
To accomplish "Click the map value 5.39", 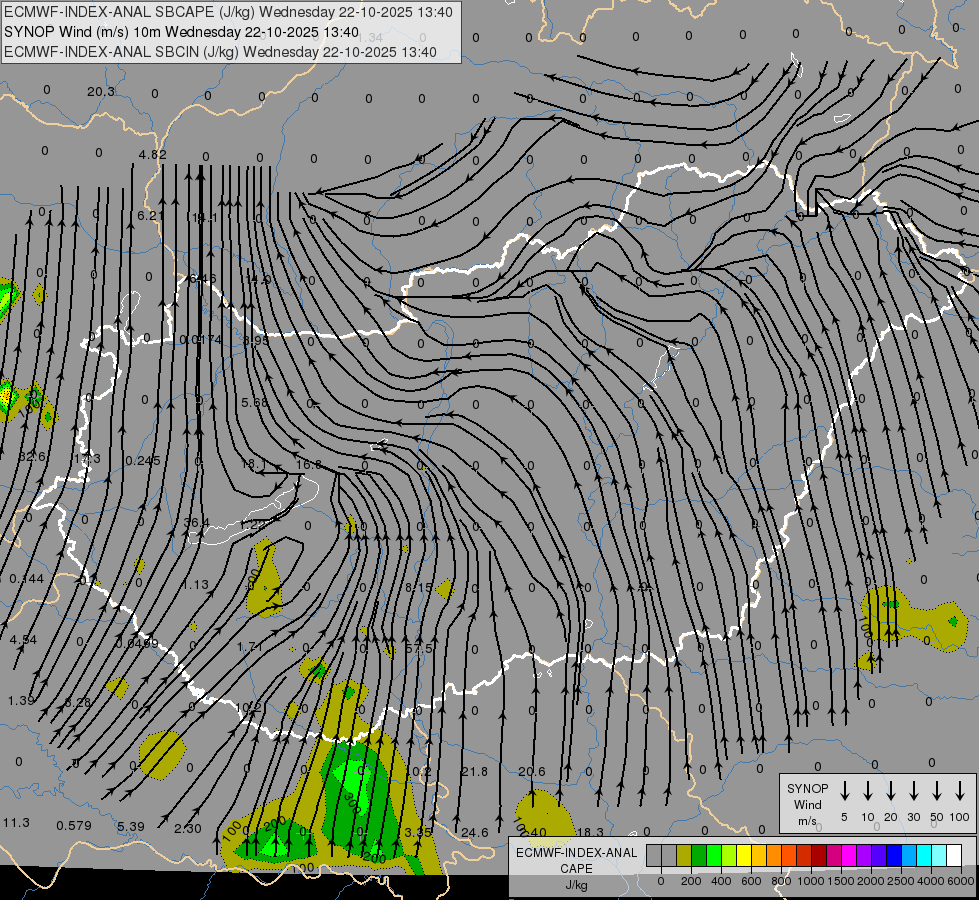I will (x=130, y=826).
